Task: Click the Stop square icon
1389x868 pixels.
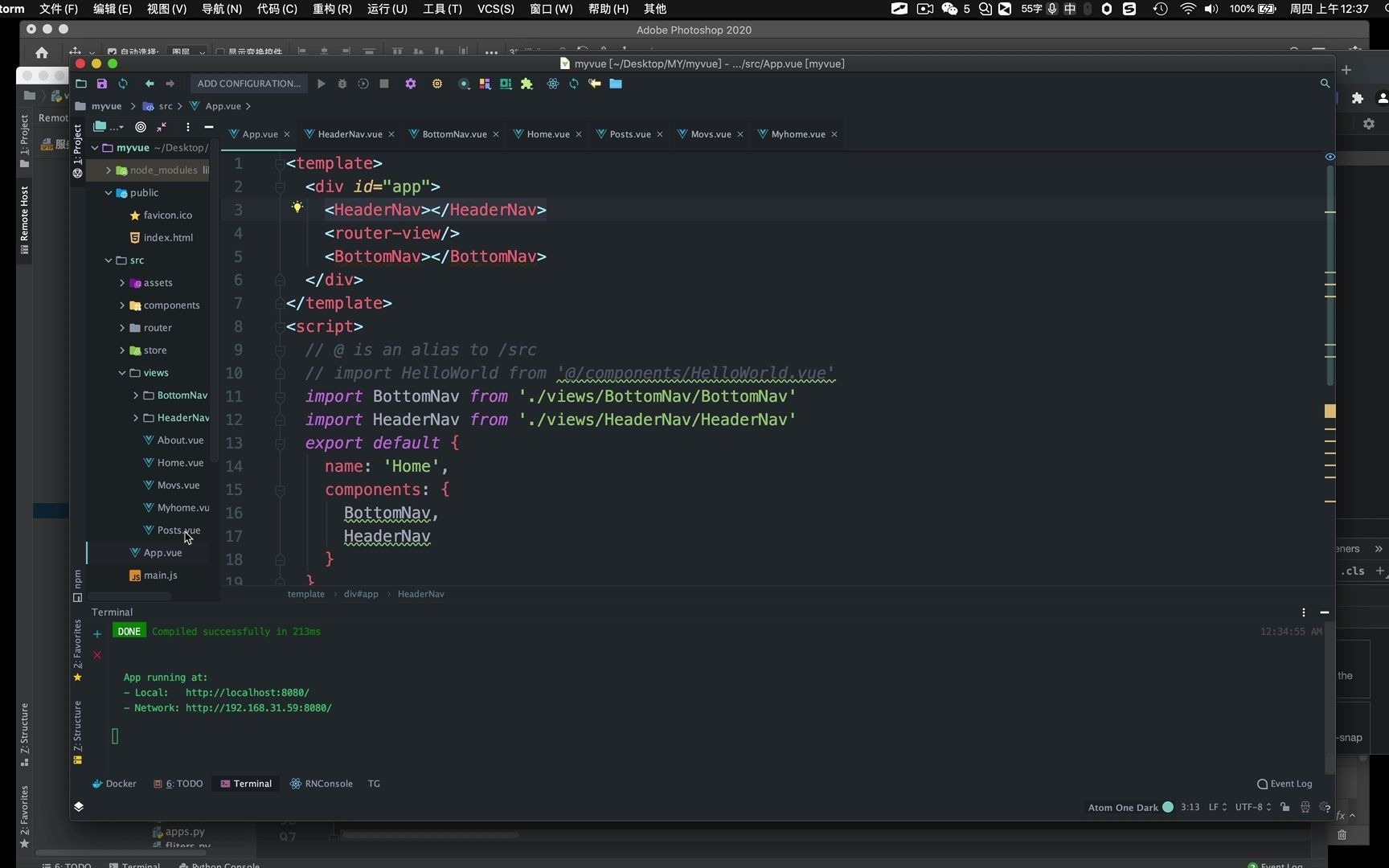Action: 384,84
